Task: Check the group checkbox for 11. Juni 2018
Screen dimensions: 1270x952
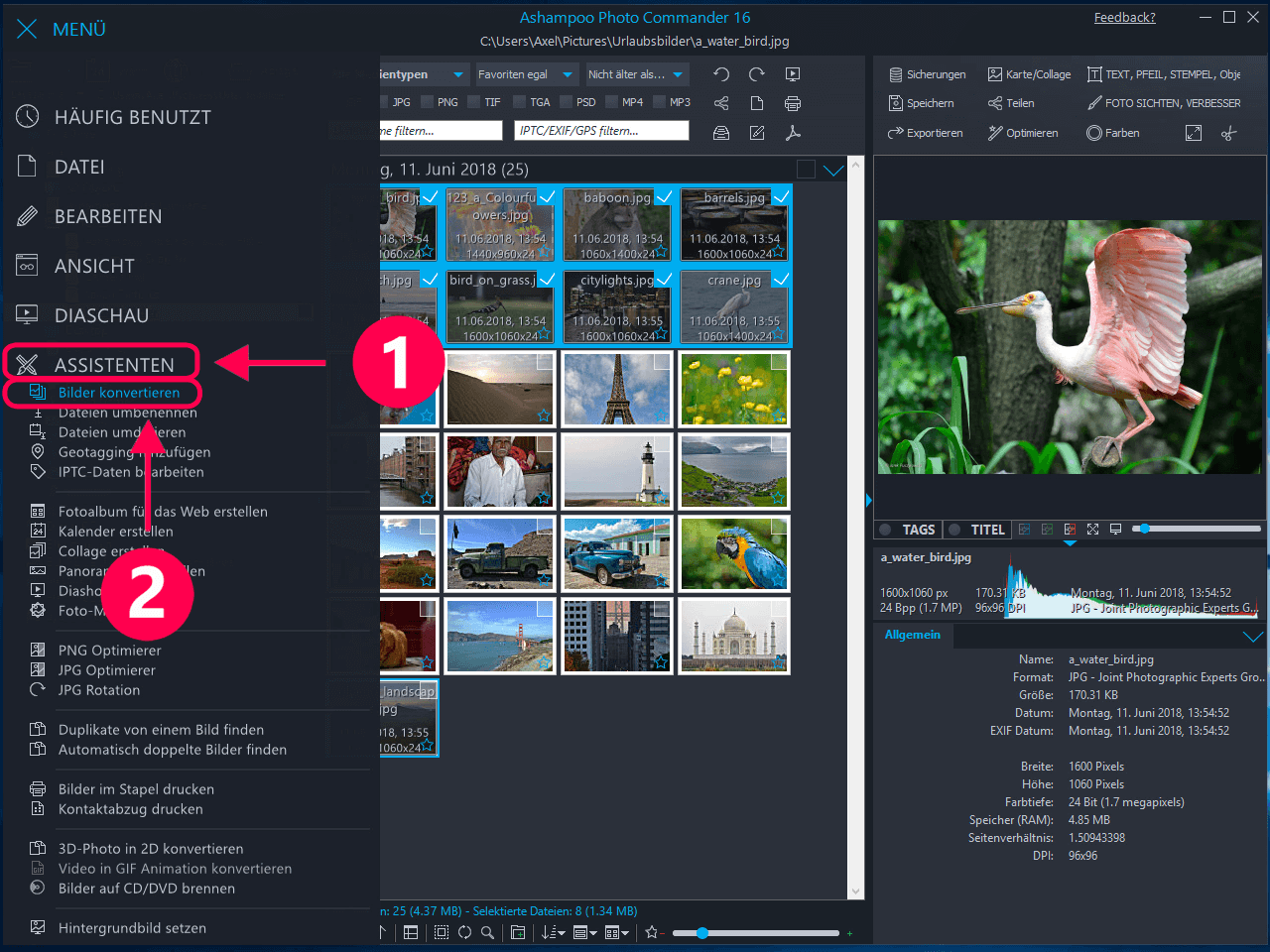Action: point(806,170)
